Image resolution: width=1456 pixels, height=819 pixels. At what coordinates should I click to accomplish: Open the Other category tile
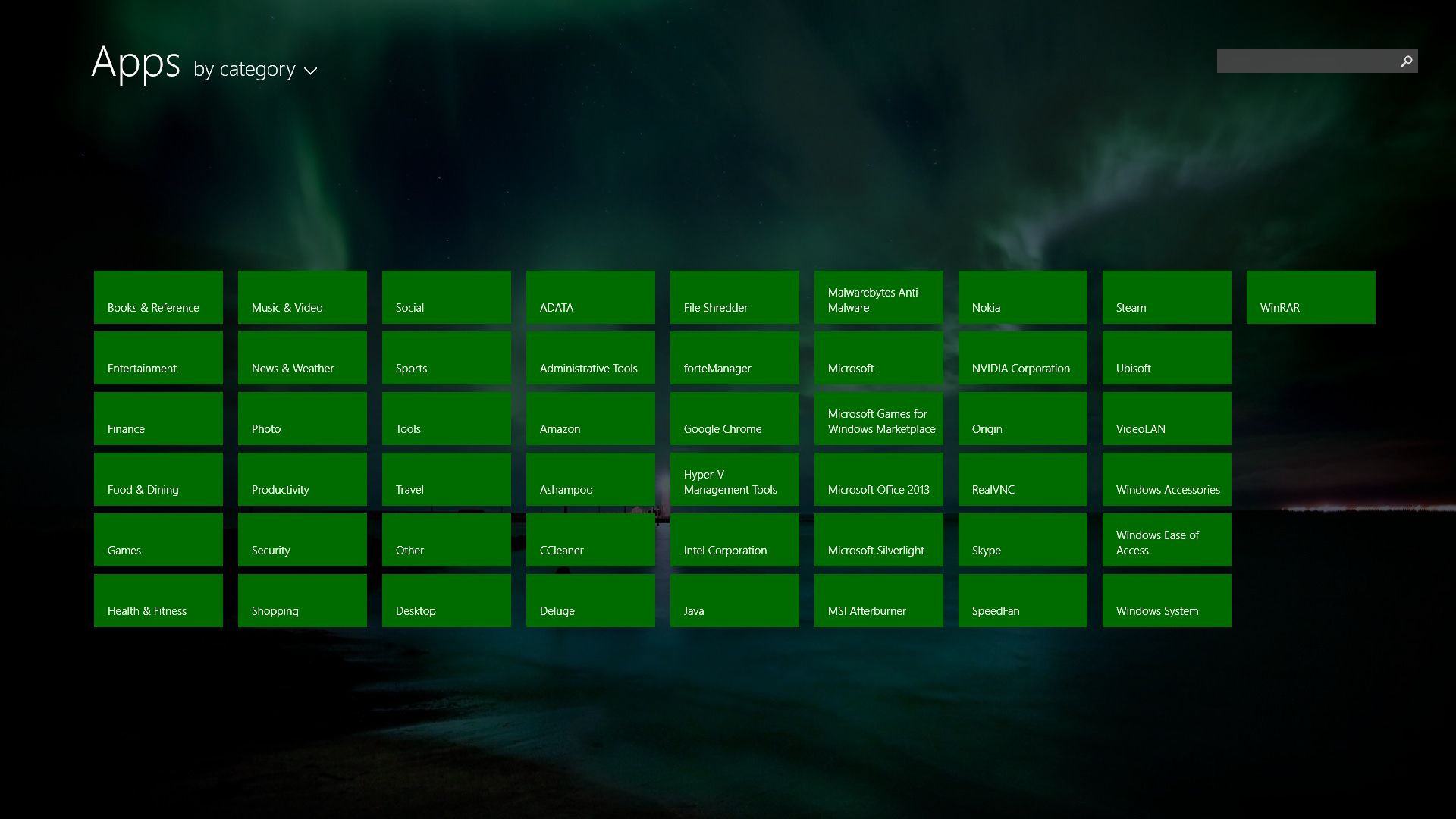[447, 540]
